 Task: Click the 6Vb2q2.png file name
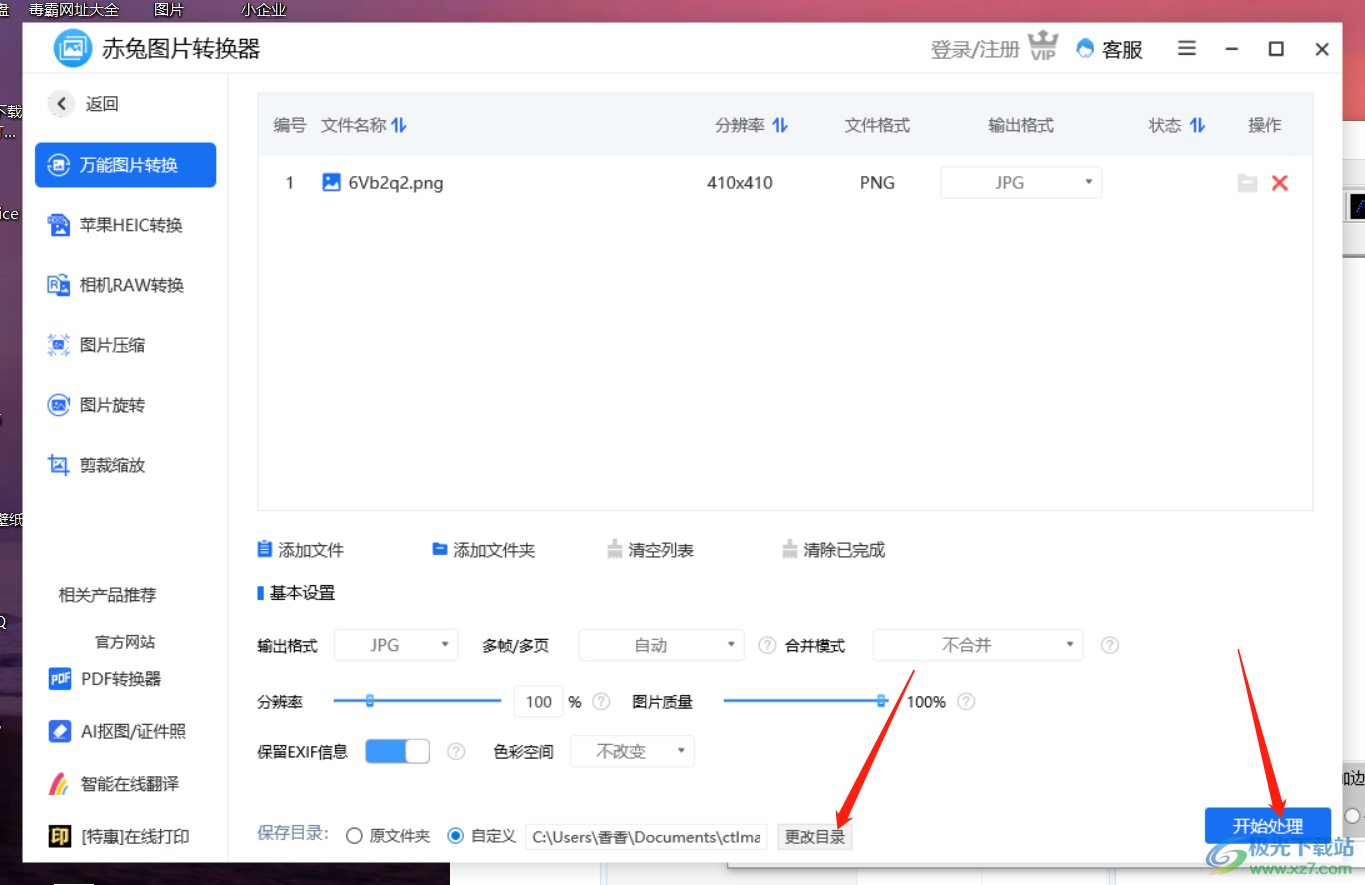[x=396, y=183]
